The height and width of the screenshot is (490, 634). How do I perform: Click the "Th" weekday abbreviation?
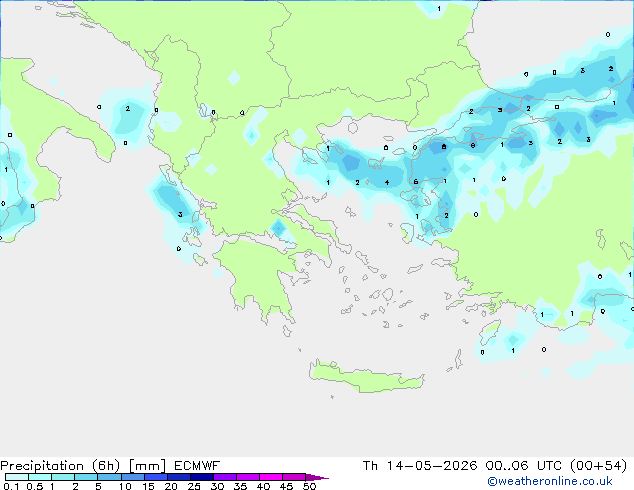tap(370, 466)
